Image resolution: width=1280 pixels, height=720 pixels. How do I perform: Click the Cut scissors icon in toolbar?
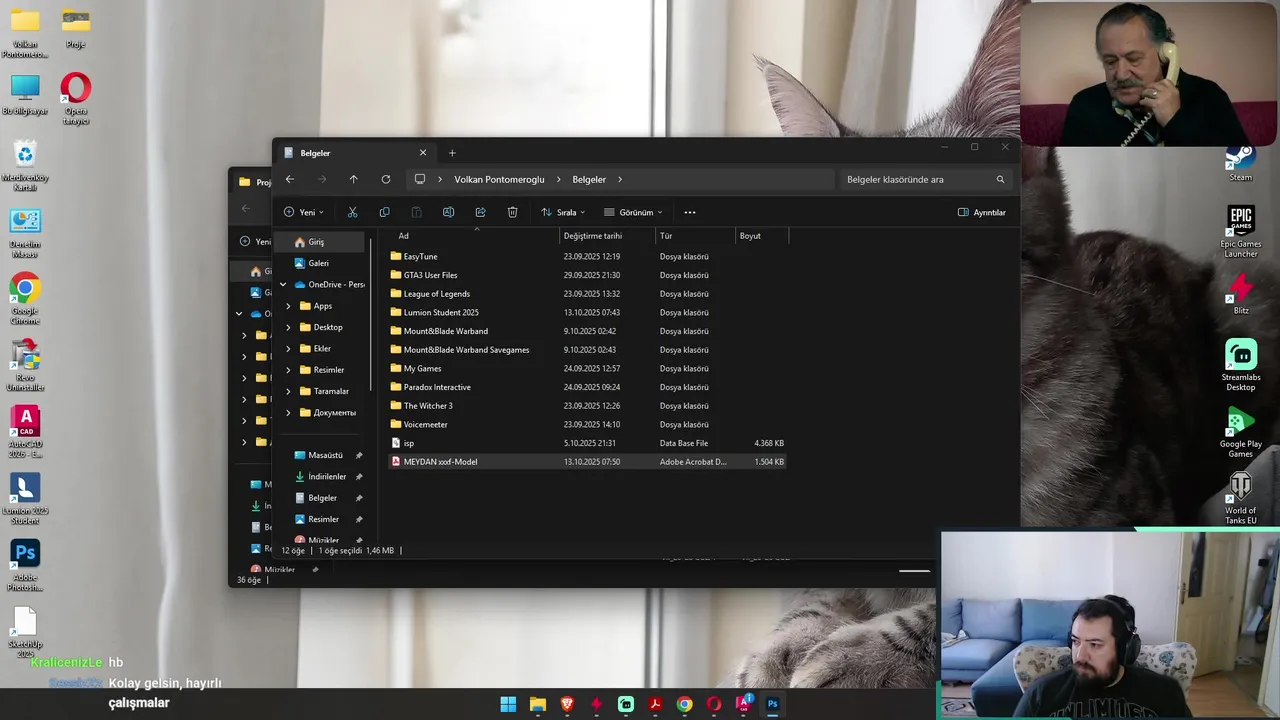[x=352, y=212]
